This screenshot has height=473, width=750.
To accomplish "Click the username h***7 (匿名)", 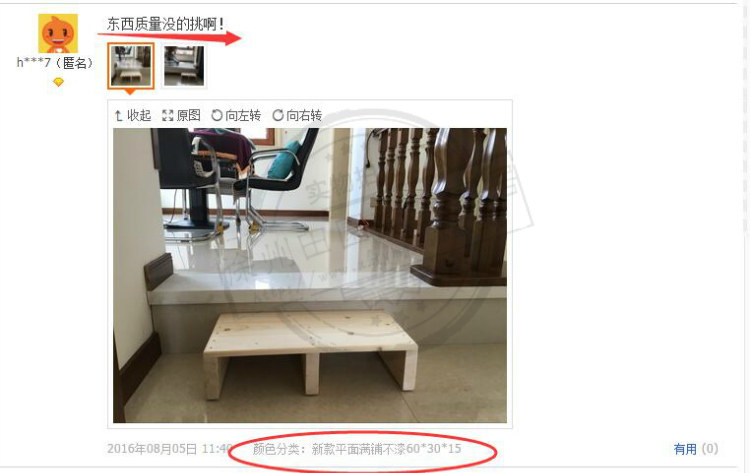I will click(x=55, y=63).
